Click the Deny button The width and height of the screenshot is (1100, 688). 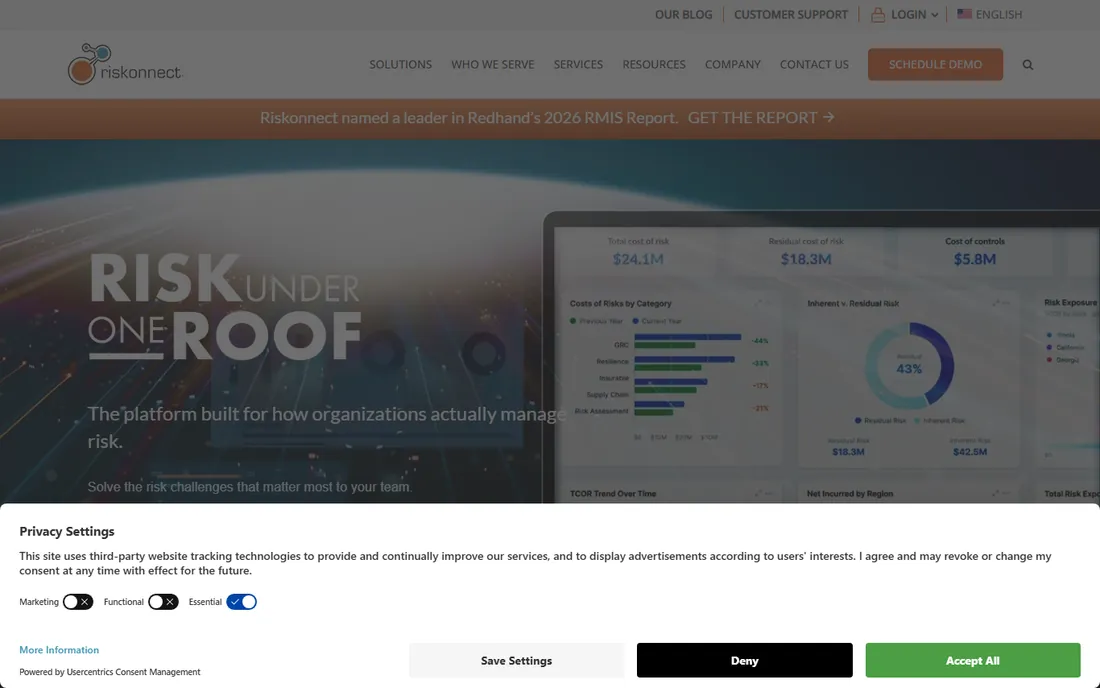pyautogui.click(x=744, y=661)
